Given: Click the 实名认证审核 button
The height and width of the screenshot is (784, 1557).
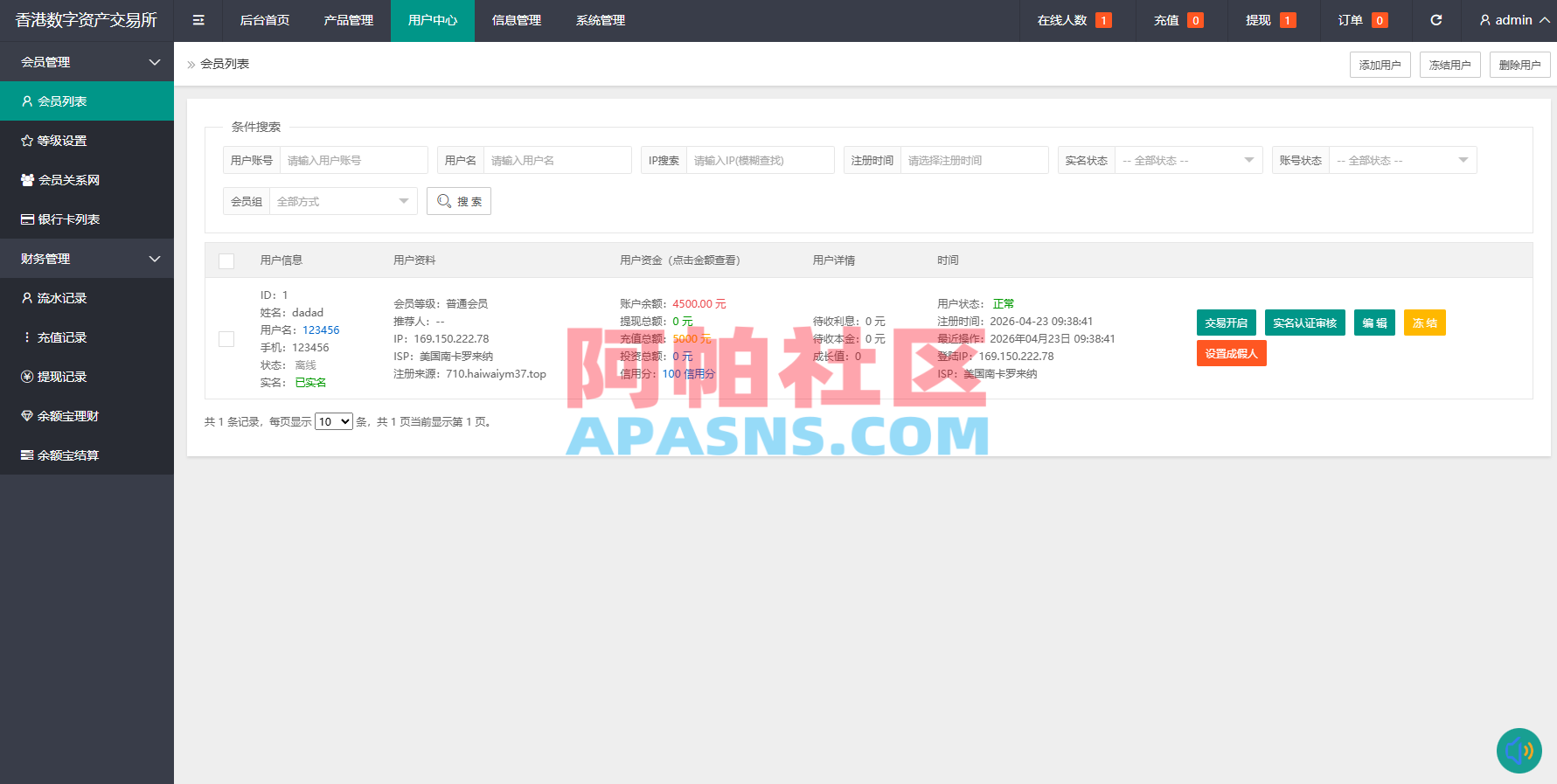Looking at the screenshot, I should tap(1304, 323).
